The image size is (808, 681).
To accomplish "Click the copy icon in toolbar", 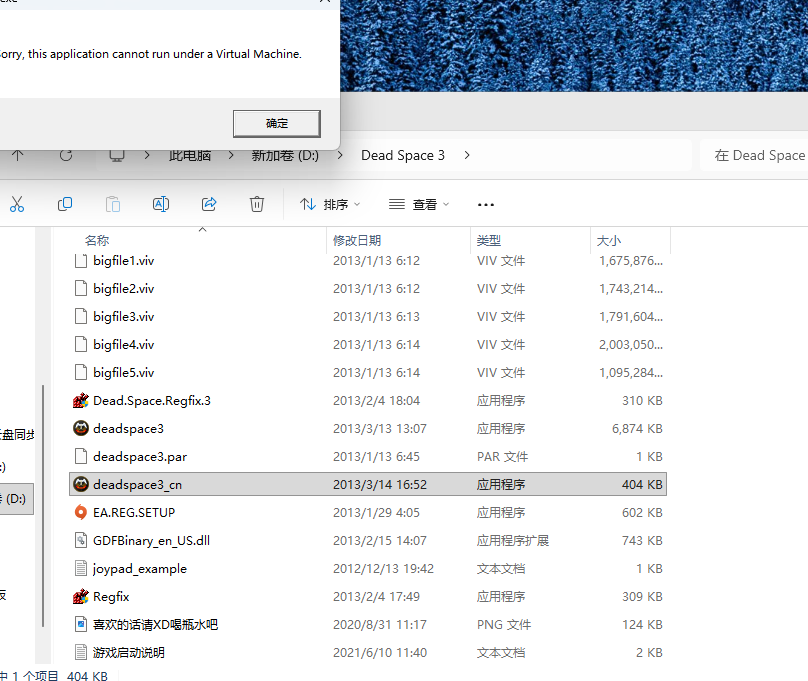I will tap(65, 204).
